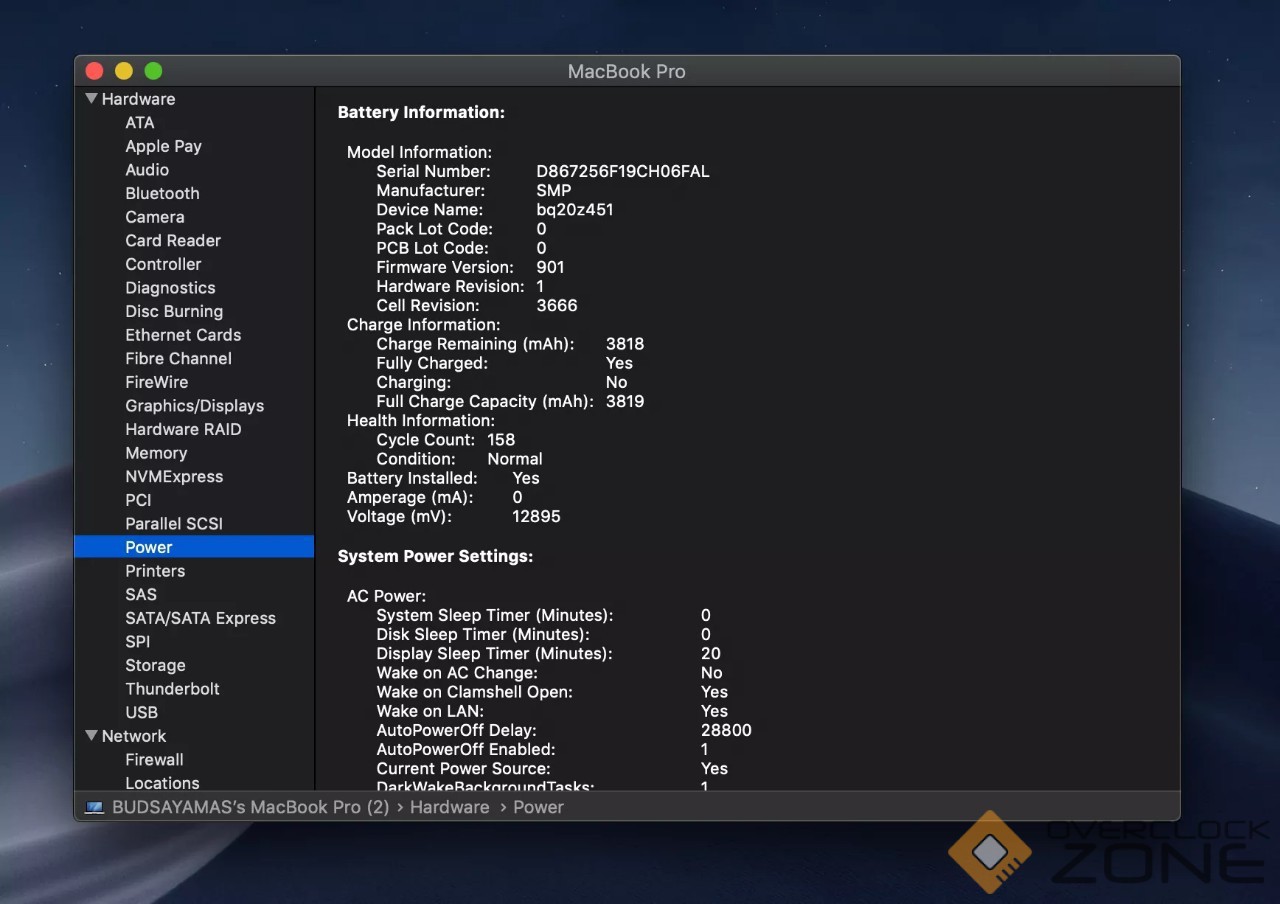This screenshot has width=1280, height=904.
Task: Open the NVMExpress section
Action: point(174,477)
